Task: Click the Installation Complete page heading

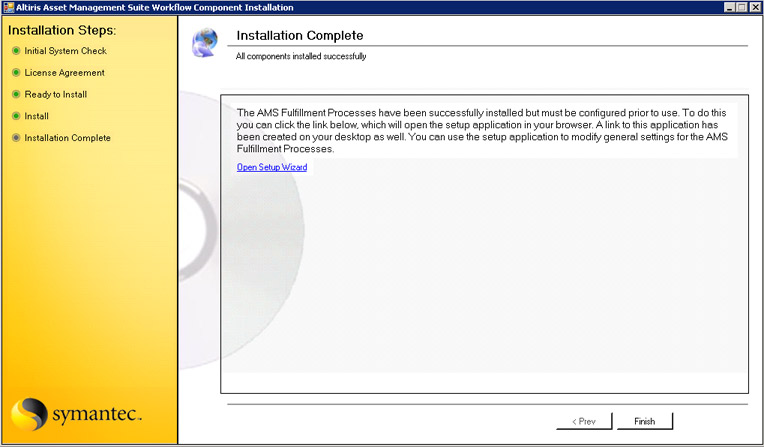Action: point(300,36)
